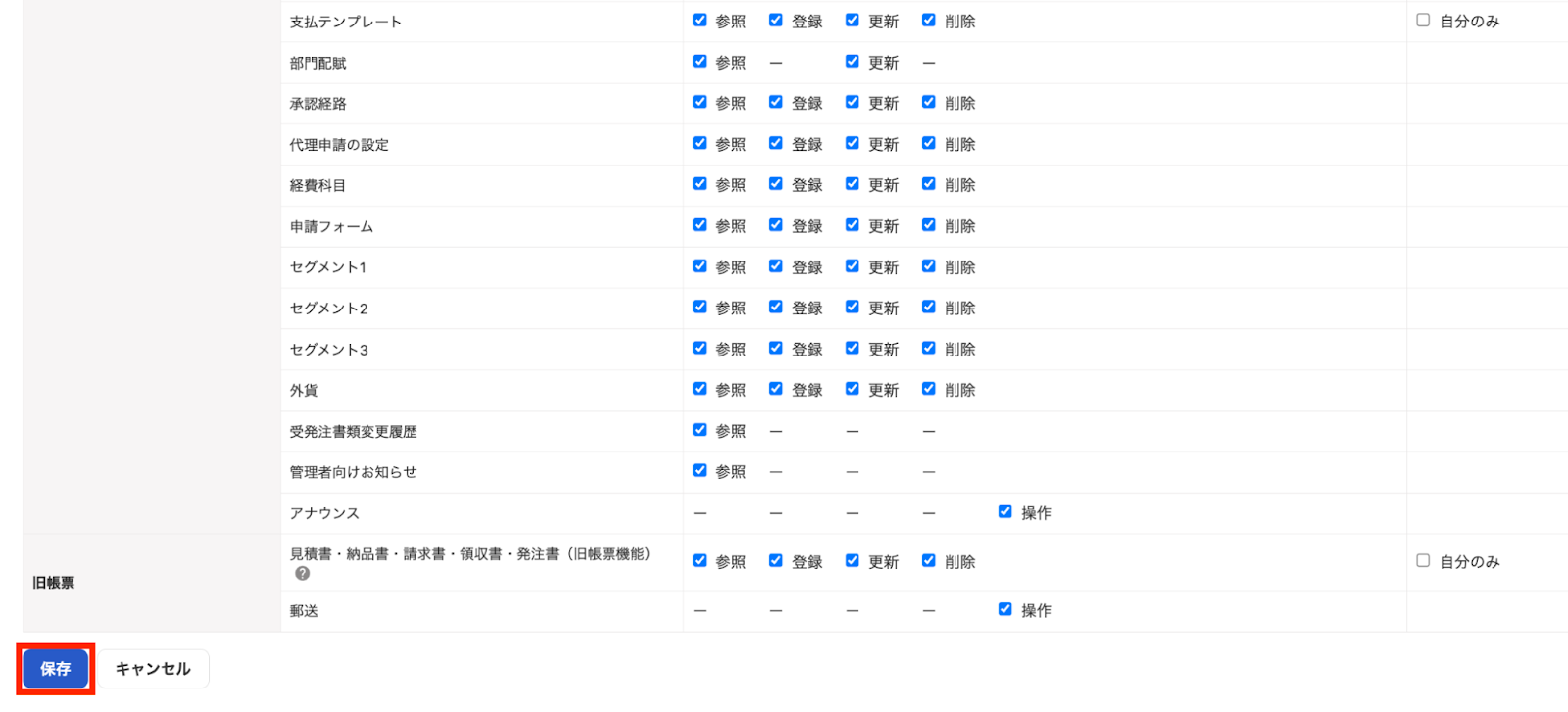
Task: Toggle 削除 checkbox for セグメント3
Action: point(929,348)
